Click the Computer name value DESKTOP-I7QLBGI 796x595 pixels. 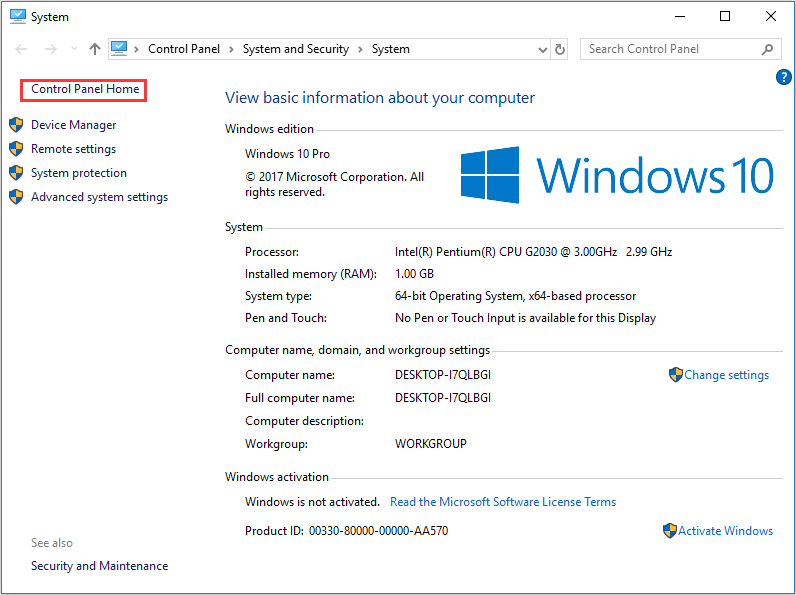tap(443, 375)
